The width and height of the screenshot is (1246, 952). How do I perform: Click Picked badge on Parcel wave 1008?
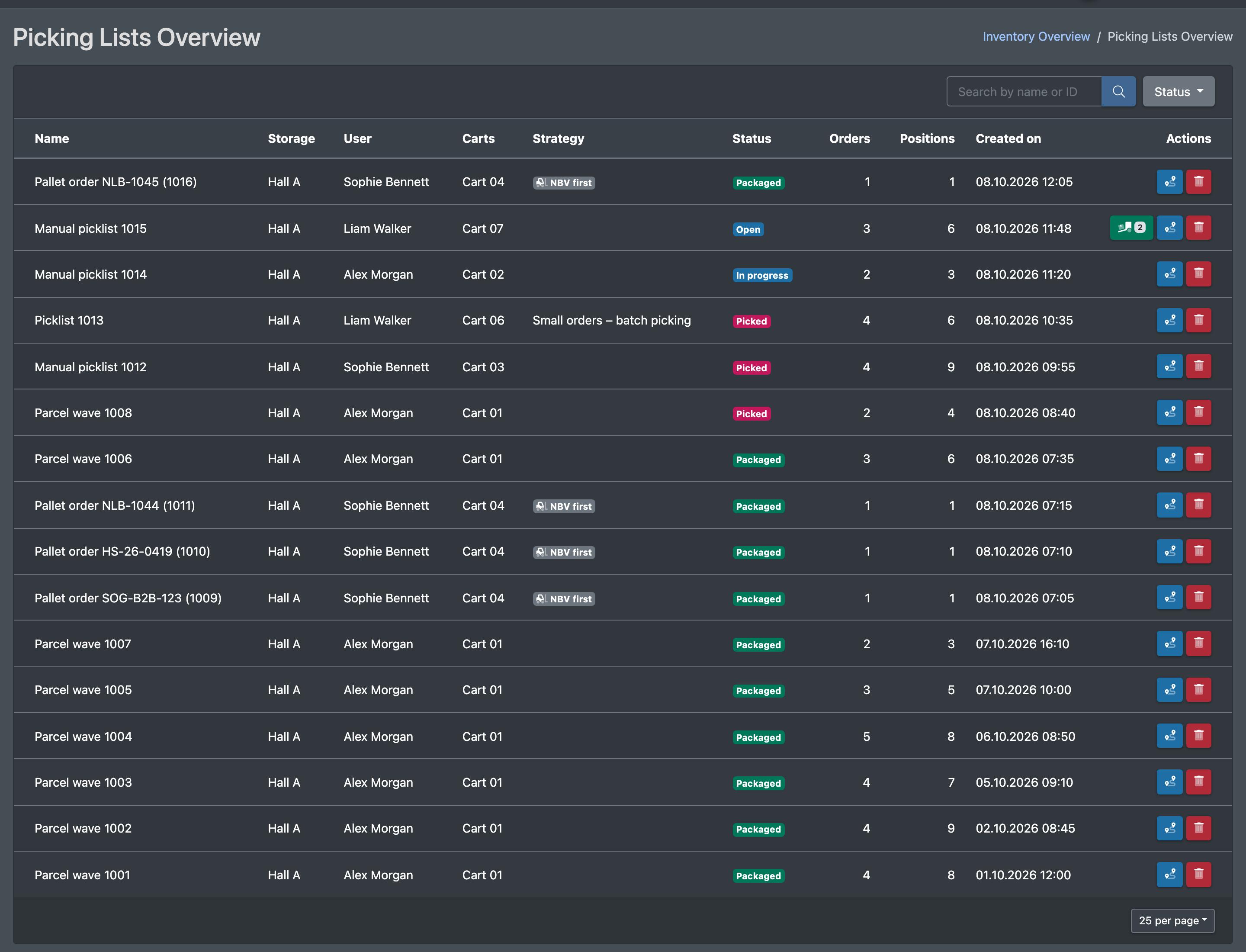[x=751, y=414]
